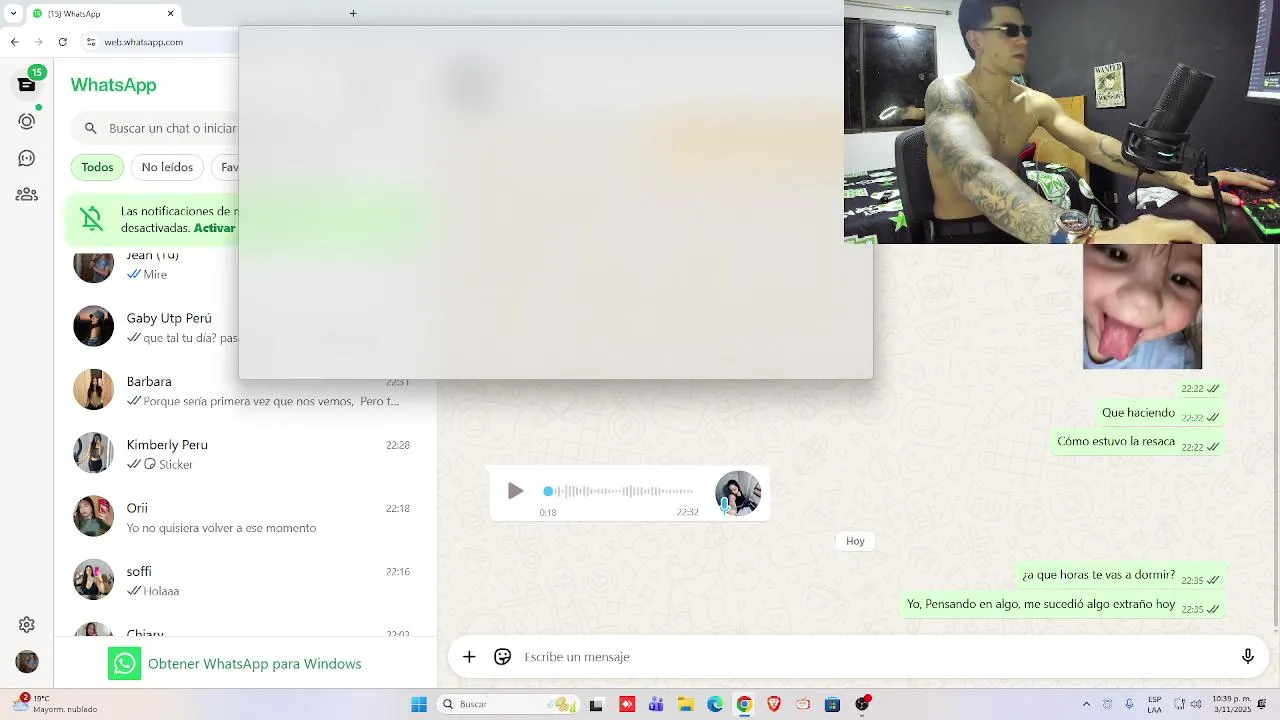Image resolution: width=1280 pixels, height=720 pixels.
Task: Click the 'Activar' notifications link
Action: 215,228
